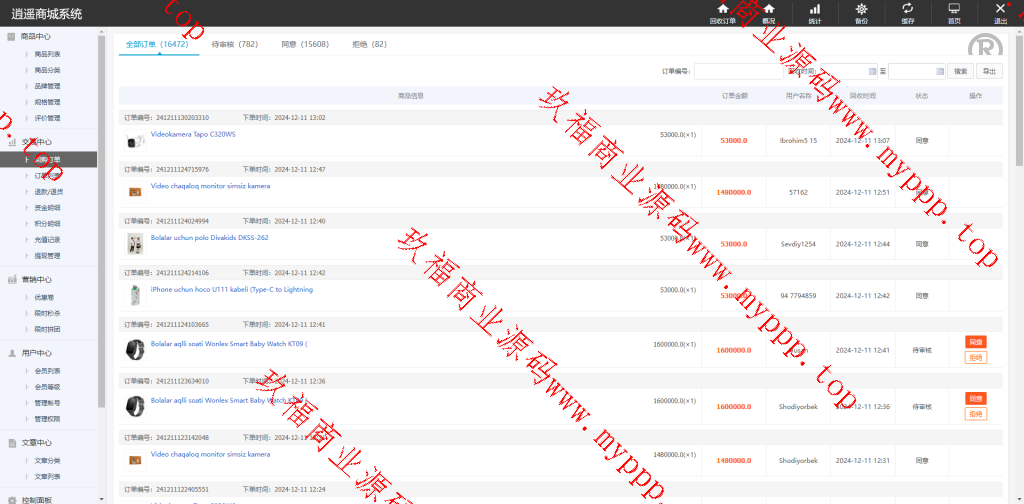Image resolution: width=1024 pixels, height=504 pixels.
Task: Collapse the 商品中心 sidebar section
Action: pos(36,36)
